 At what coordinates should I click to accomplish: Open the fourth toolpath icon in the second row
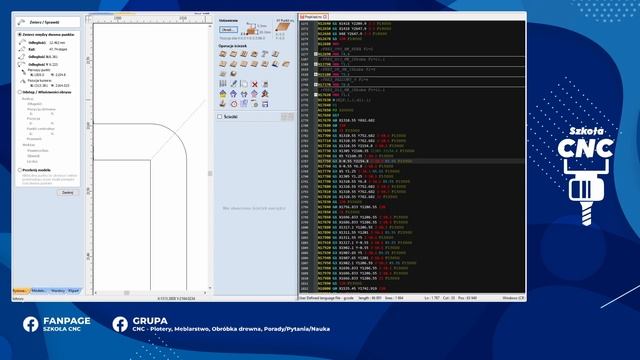tap(254, 64)
